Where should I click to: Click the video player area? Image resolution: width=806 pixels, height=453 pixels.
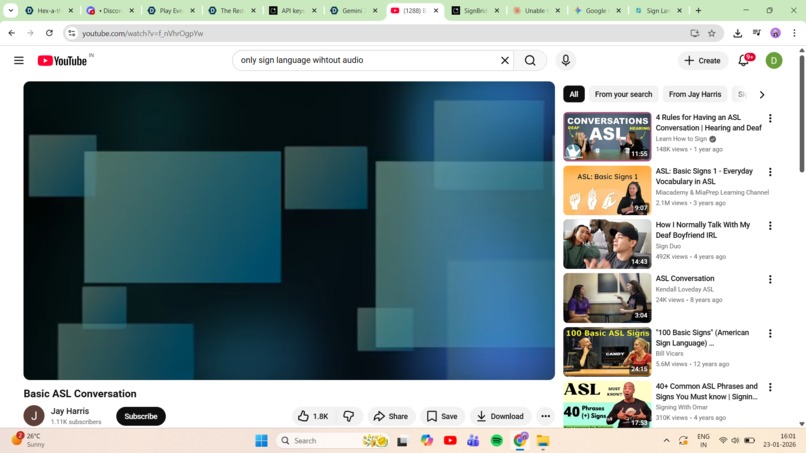pyautogui.click(x=289, y=230)
